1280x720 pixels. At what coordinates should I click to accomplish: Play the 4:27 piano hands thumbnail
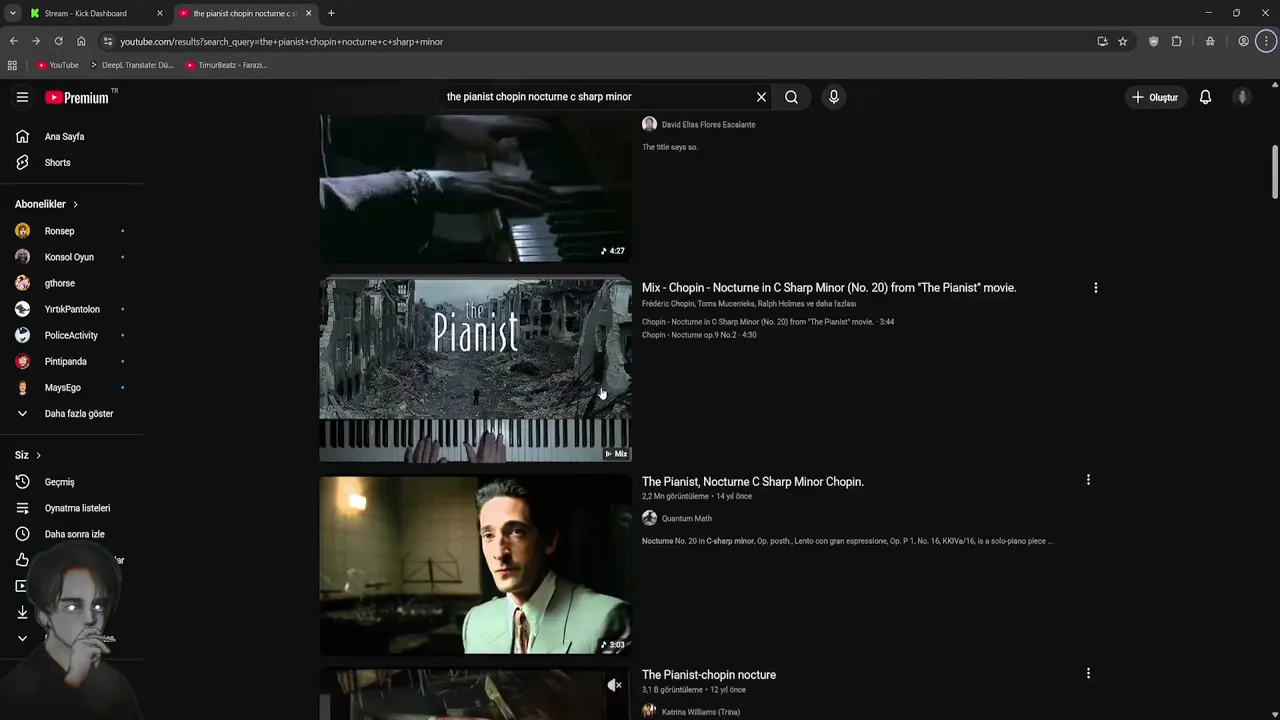(475, 188)
